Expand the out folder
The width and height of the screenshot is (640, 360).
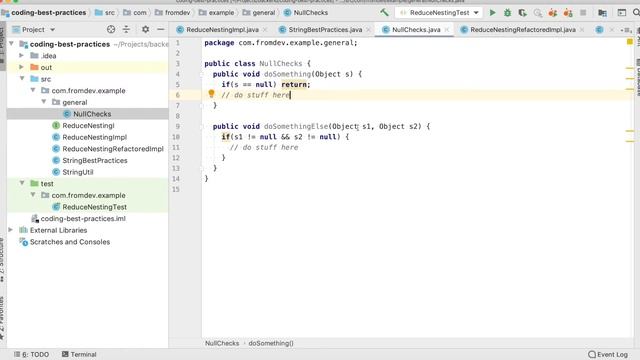tap(22, 67)
